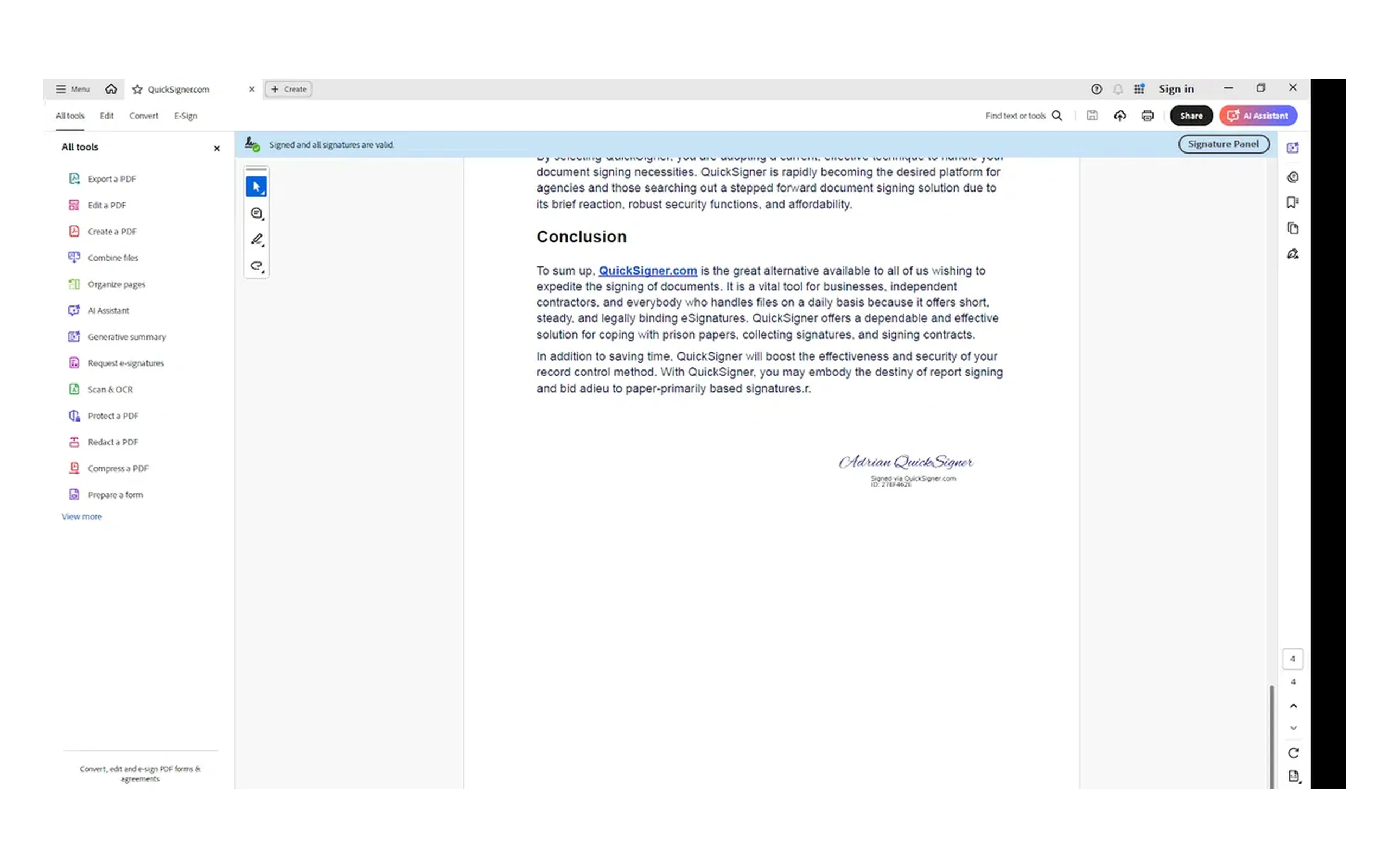Open the signatures pen icon in right rail
The image size is (1389, 868).
tap(1292, 254)
